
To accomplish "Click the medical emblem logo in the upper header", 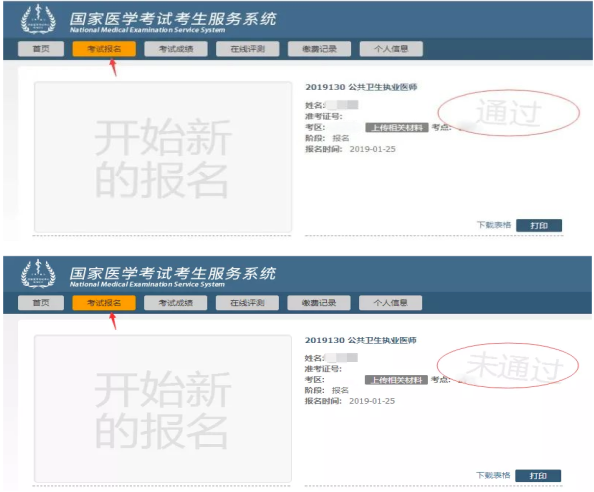I will 38,19.
